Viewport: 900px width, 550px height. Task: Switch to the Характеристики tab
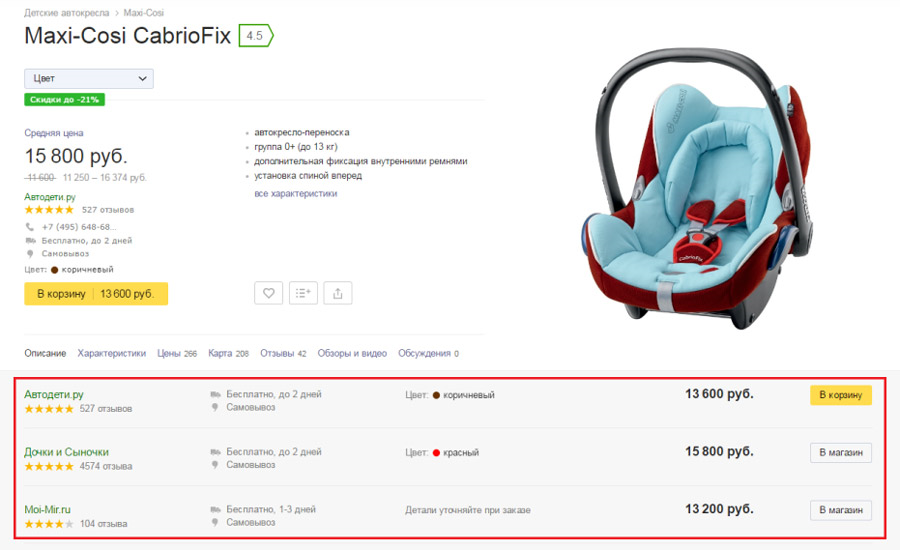tap(111, 353)
